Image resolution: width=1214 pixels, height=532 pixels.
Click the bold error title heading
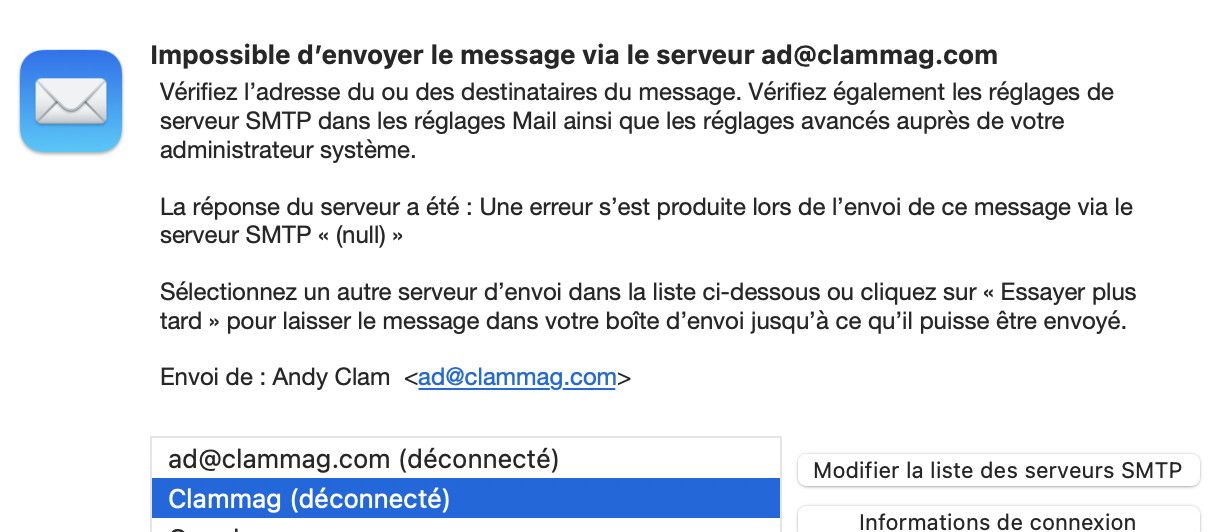coord(573,55)
